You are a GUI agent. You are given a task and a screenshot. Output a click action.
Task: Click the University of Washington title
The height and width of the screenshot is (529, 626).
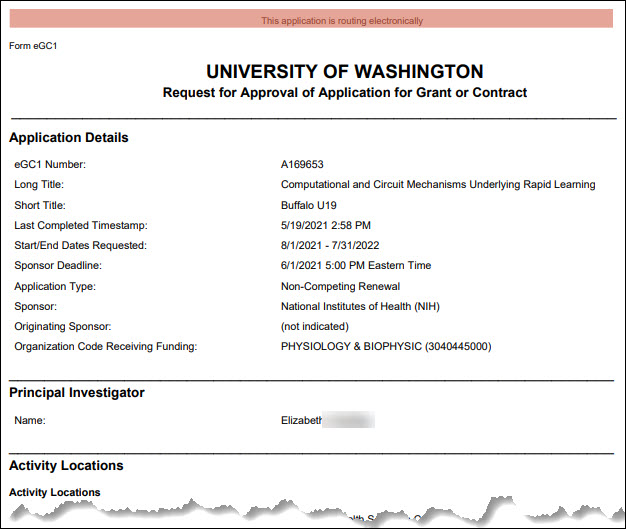tap(344, 72)
